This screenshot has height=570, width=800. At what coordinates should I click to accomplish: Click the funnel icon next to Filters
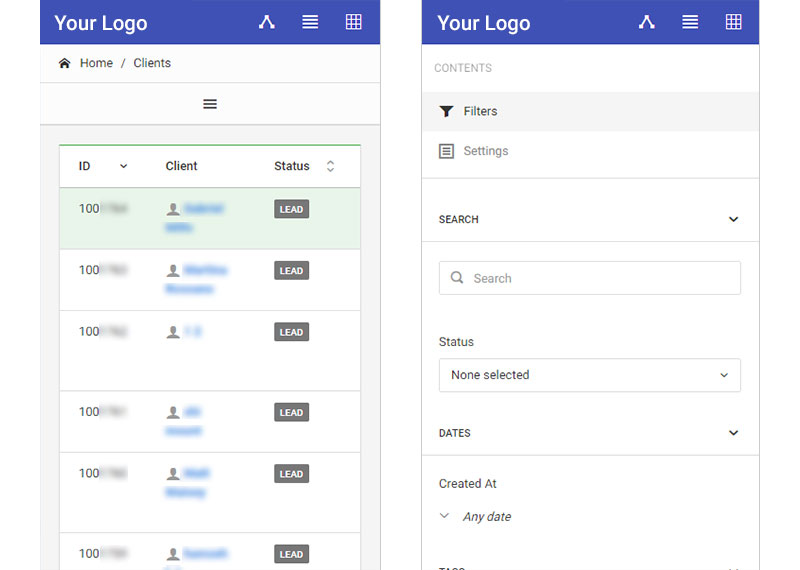tap(446, 111)
